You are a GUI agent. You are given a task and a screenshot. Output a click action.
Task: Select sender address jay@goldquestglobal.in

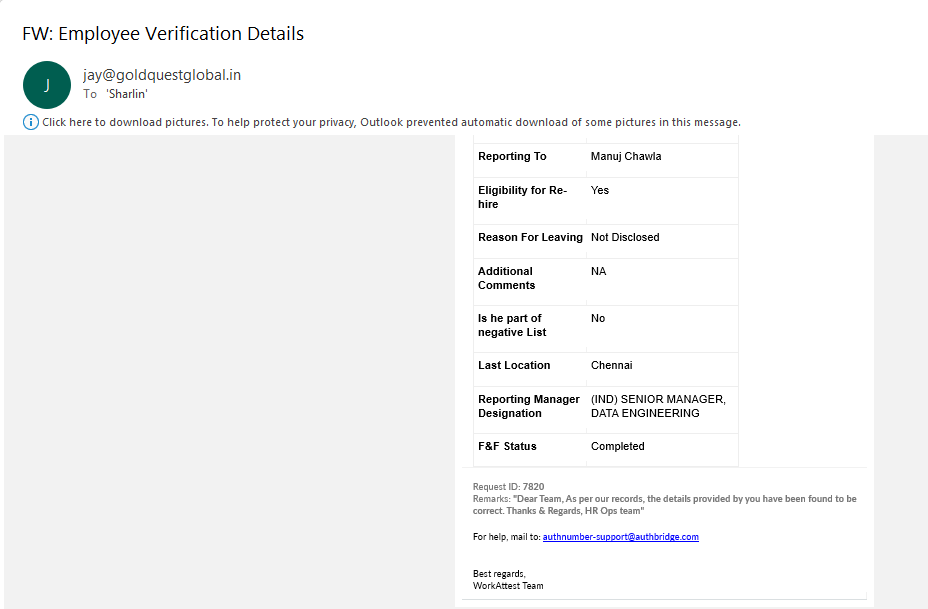click(162, 75)
